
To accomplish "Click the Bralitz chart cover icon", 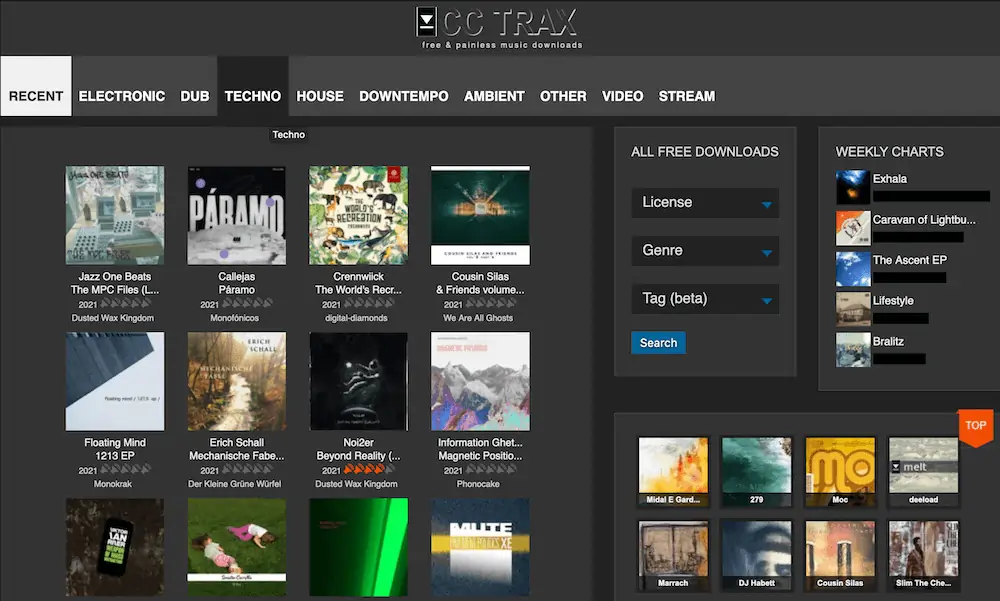I will click(x=853, y=349).
